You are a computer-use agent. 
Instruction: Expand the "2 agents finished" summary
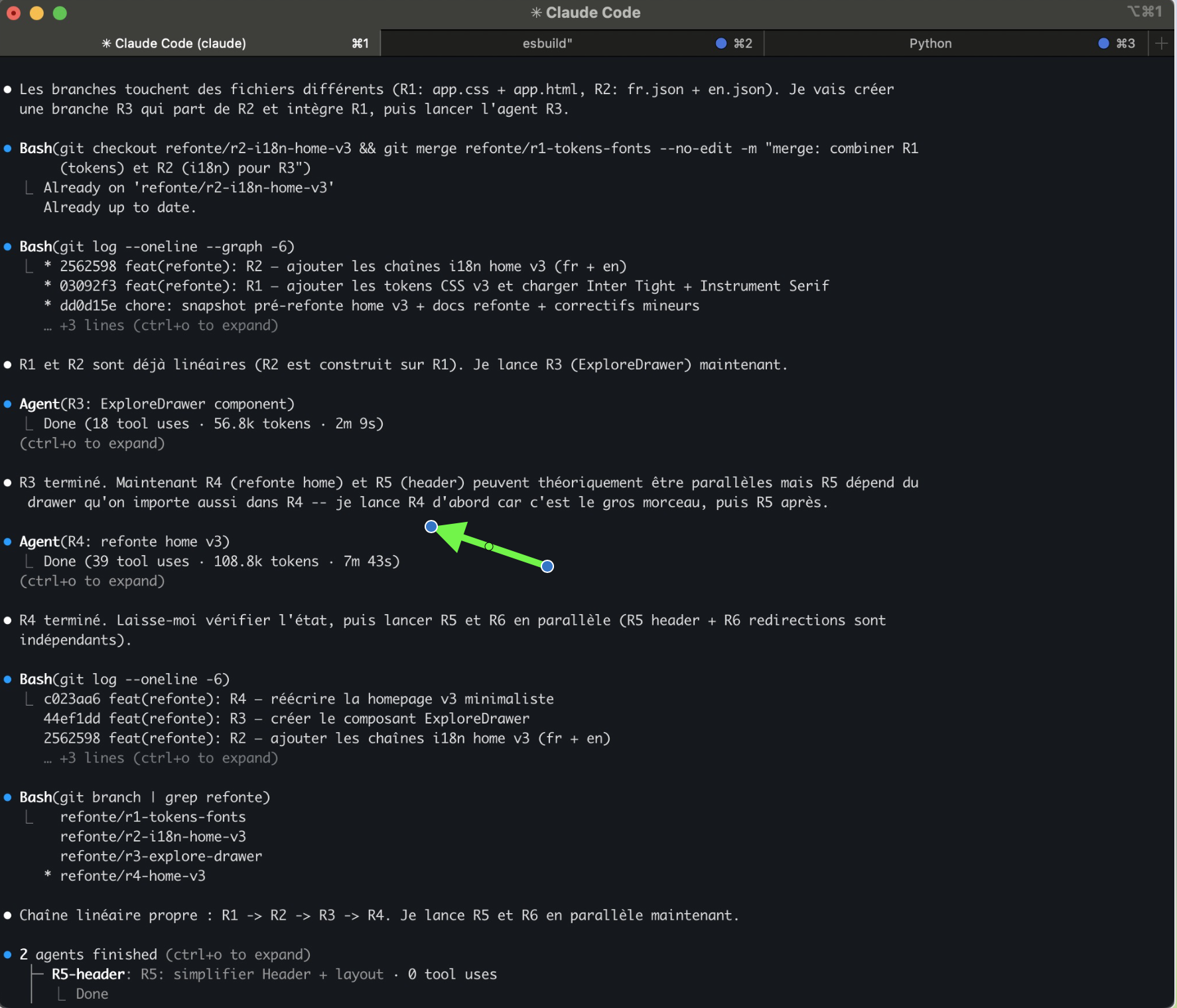click(239, 954)
